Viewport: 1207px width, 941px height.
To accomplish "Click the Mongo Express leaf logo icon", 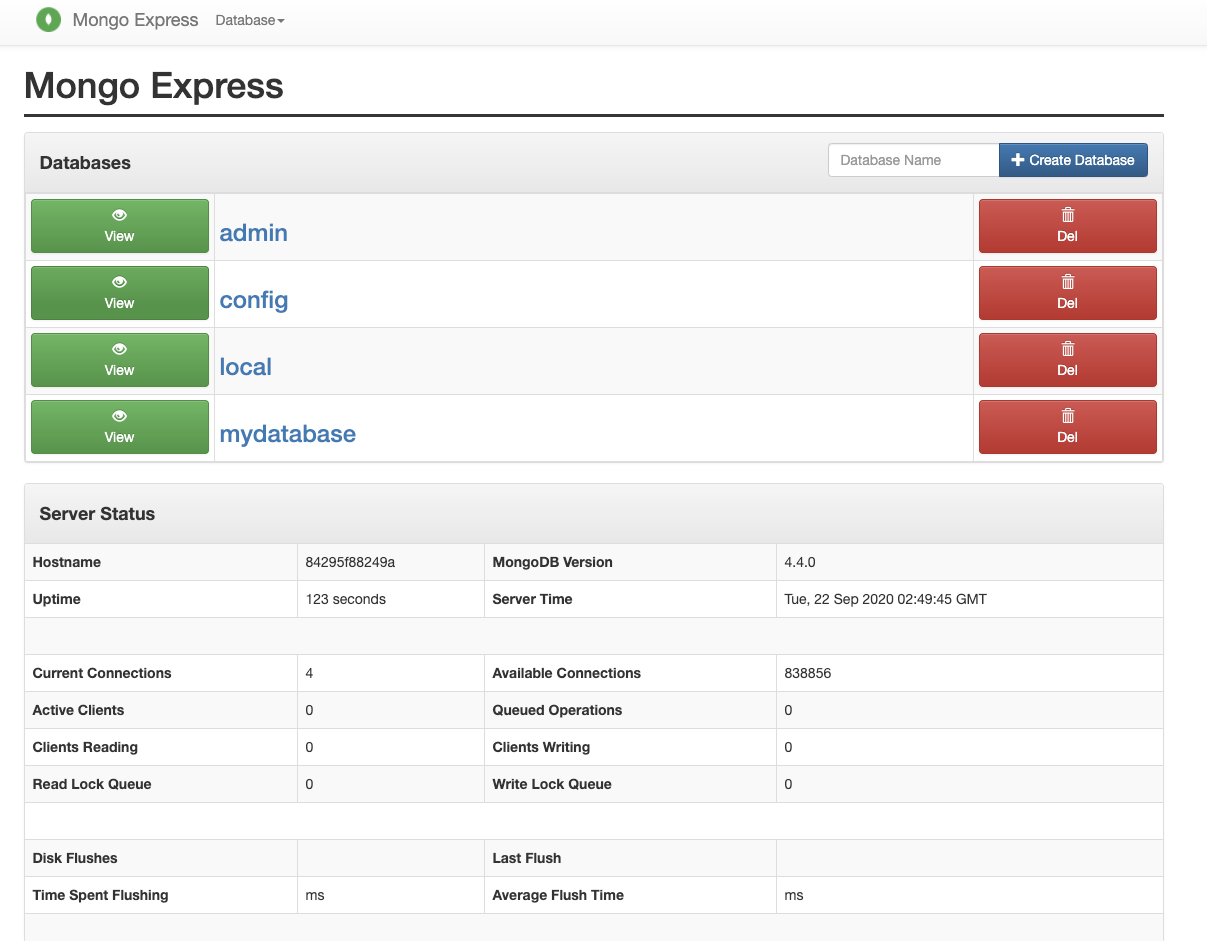I will click(48, 20).
